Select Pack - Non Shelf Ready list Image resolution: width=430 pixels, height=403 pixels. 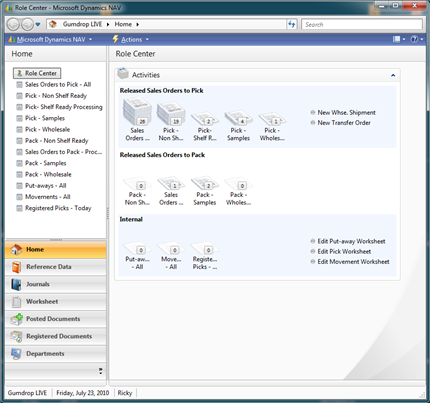click(57, 141)
